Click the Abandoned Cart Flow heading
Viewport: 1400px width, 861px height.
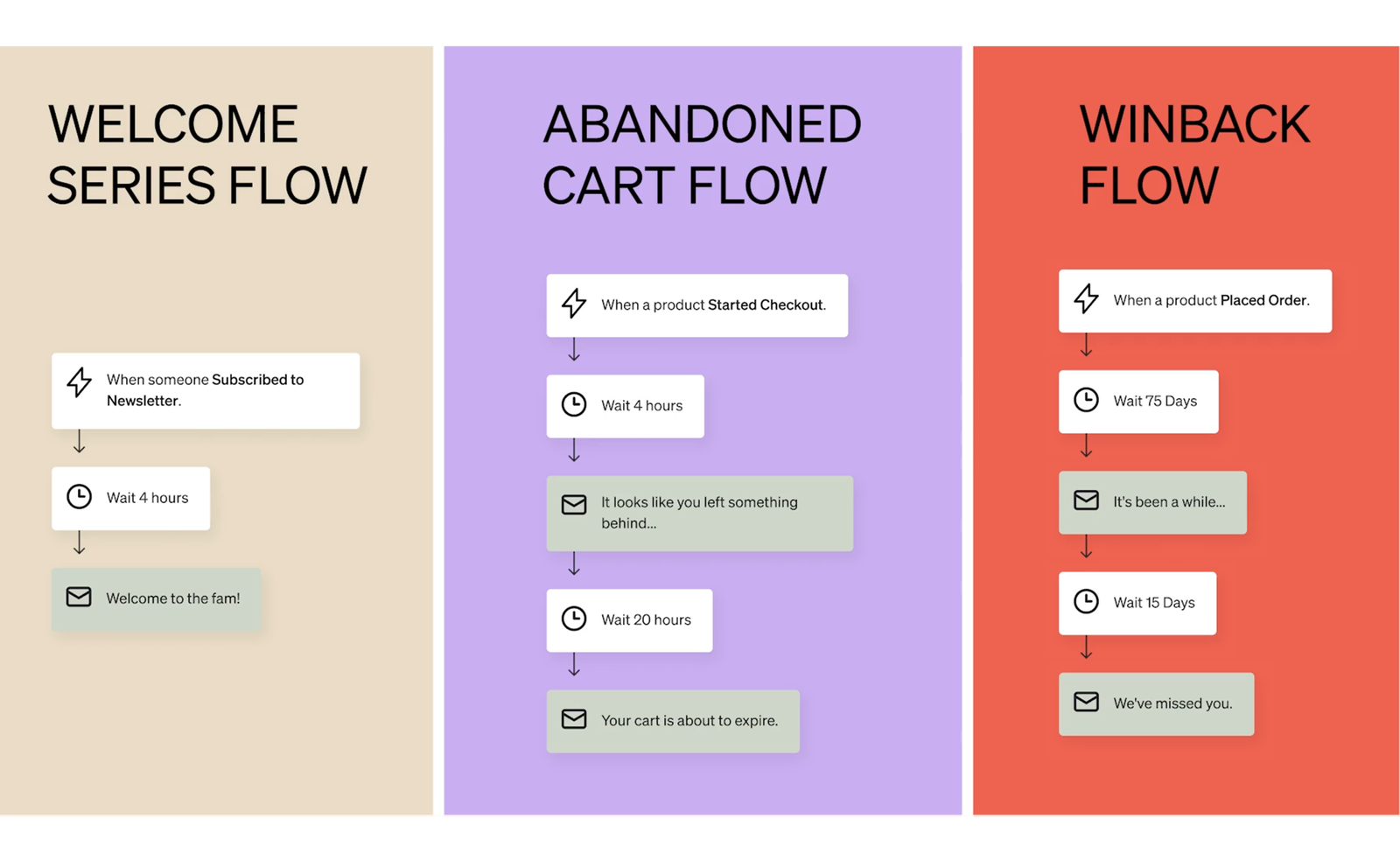tap(701, 155)
